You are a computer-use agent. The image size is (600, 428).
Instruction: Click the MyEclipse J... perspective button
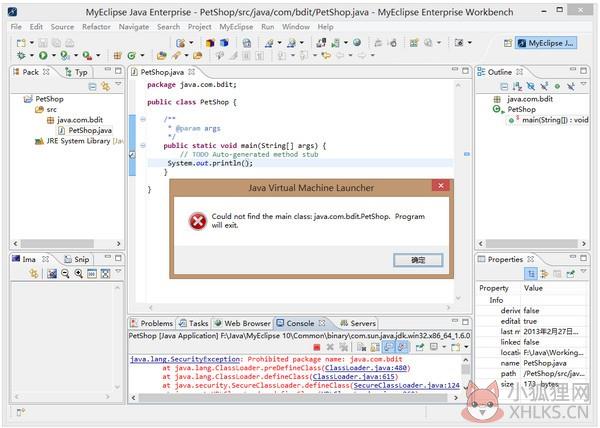click(546, 43)
